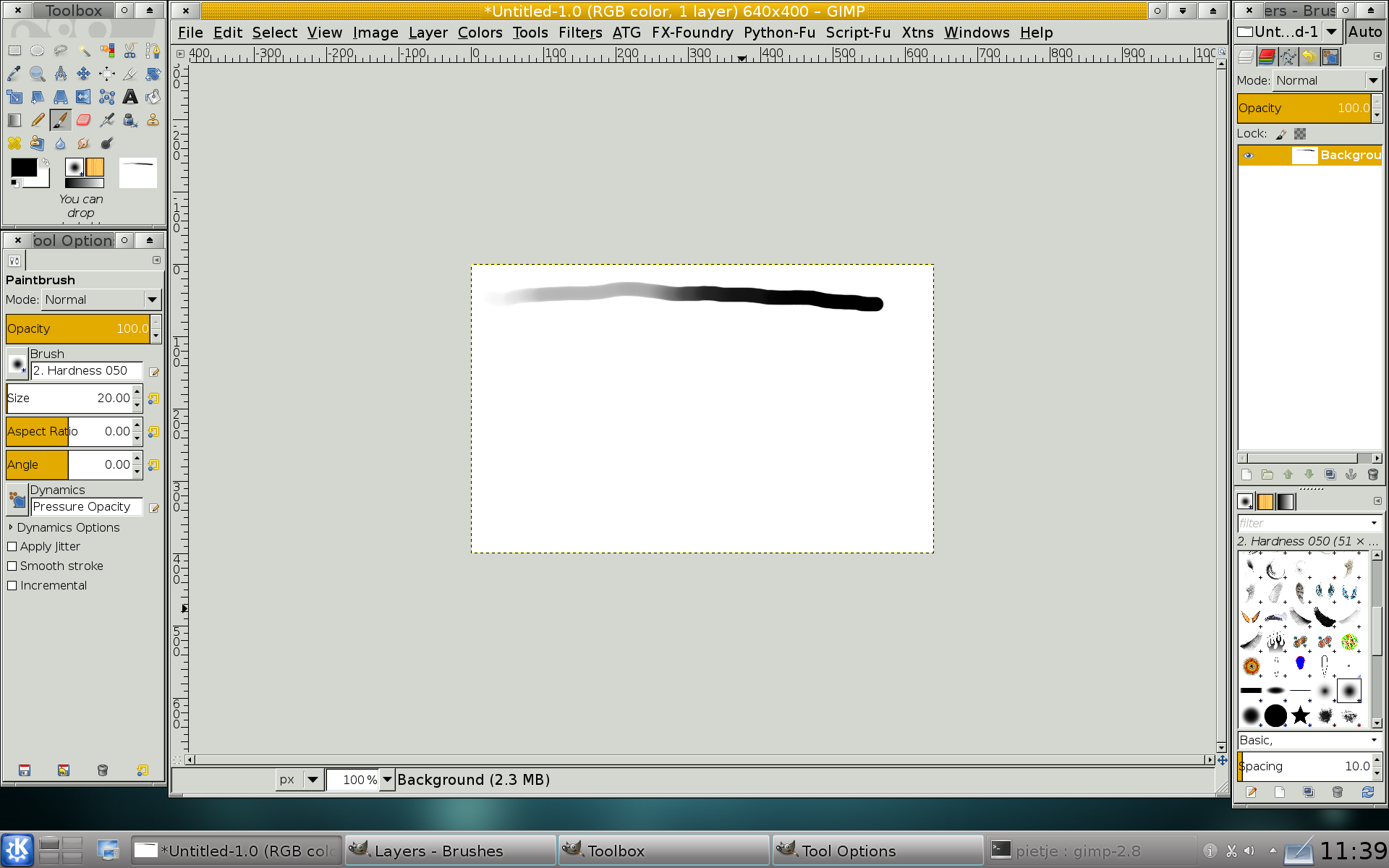The width and height of the screenshot is (1389, 868).
Task: Select the Crop tool
Action: 130,74
